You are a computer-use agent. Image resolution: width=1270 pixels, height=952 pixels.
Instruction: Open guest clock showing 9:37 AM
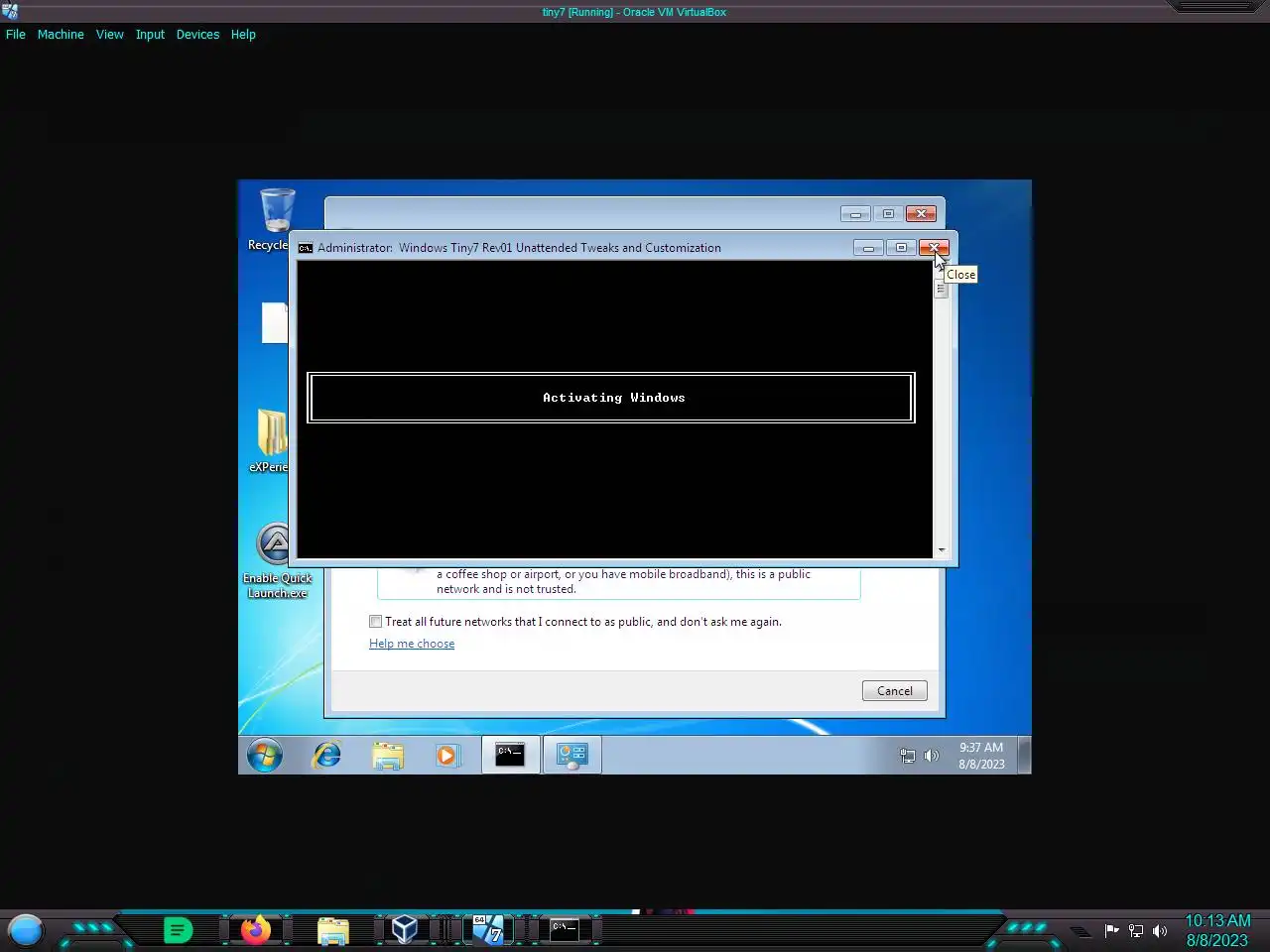coord(981,756)
